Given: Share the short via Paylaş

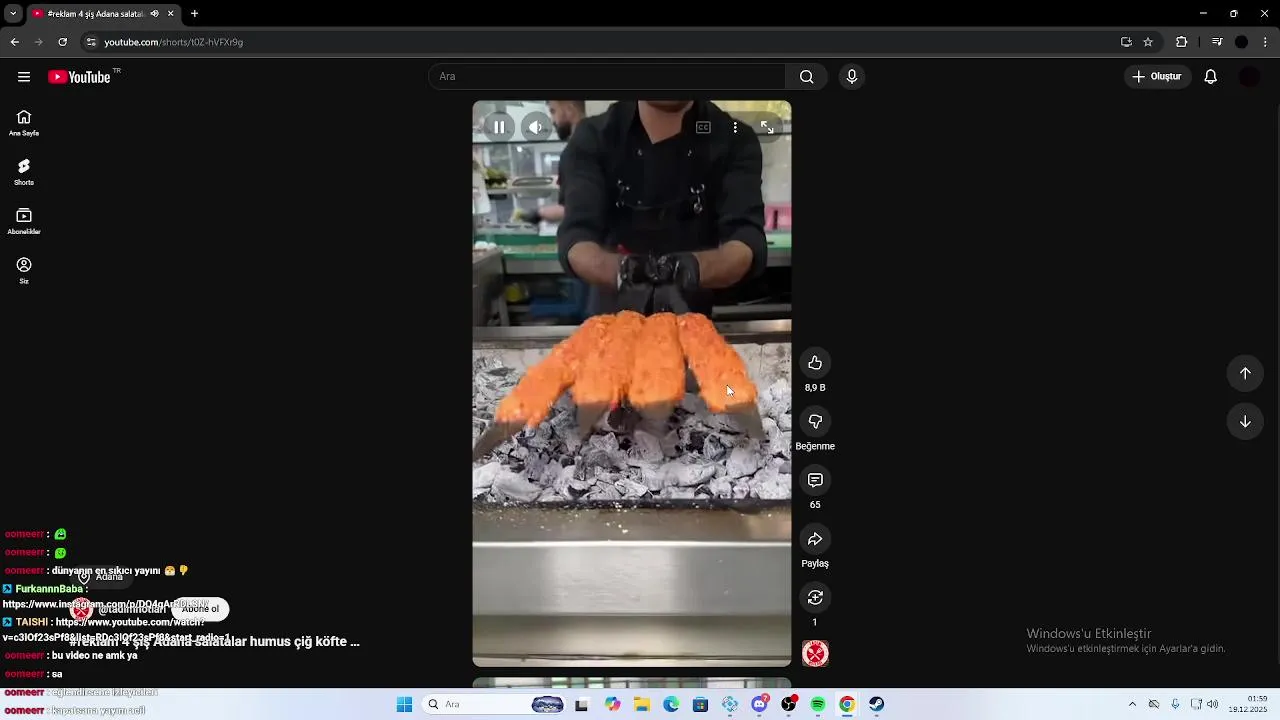Looking at the screenshot, I should [x=815, y=540].
